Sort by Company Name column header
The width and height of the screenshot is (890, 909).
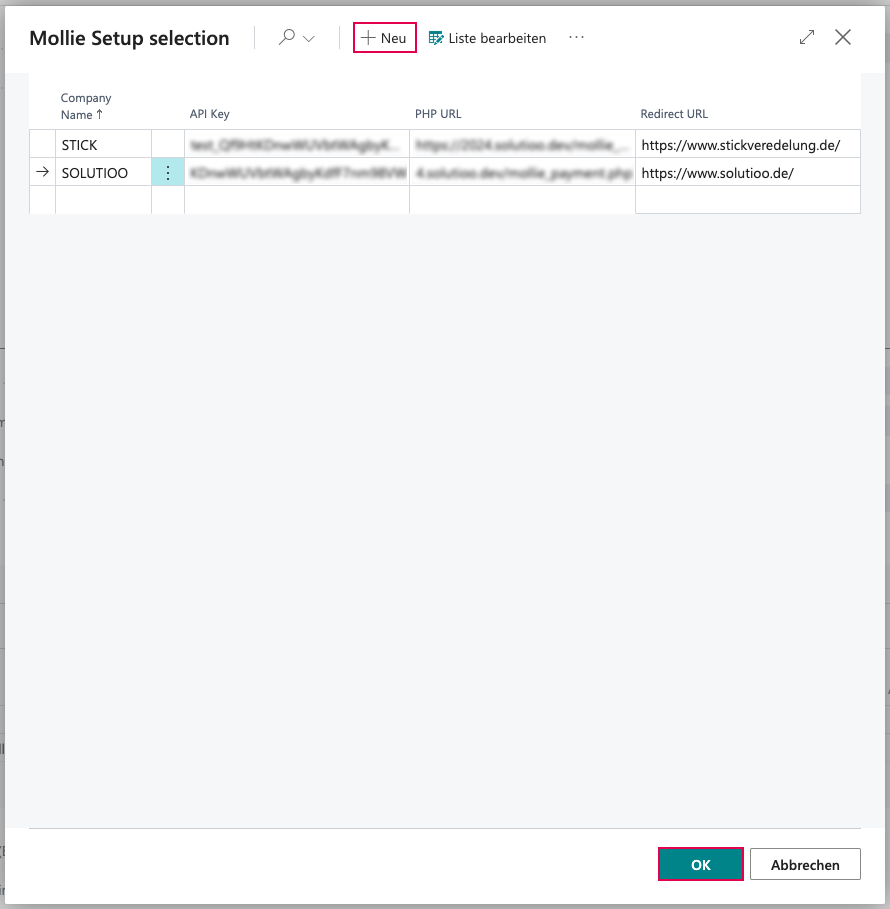click(86, 106)
